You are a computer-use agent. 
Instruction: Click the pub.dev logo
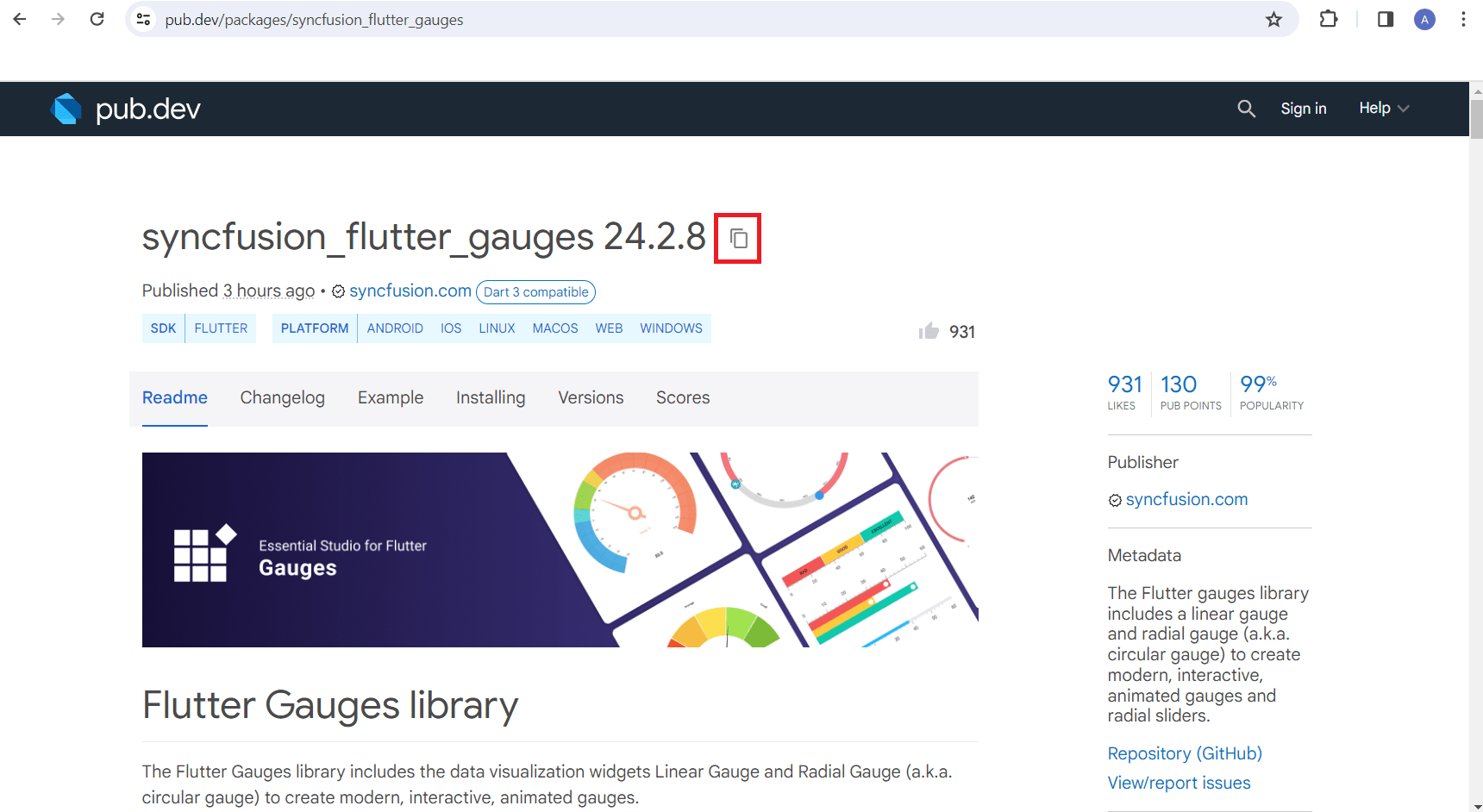pyautogui.click(x=126, y=109)
